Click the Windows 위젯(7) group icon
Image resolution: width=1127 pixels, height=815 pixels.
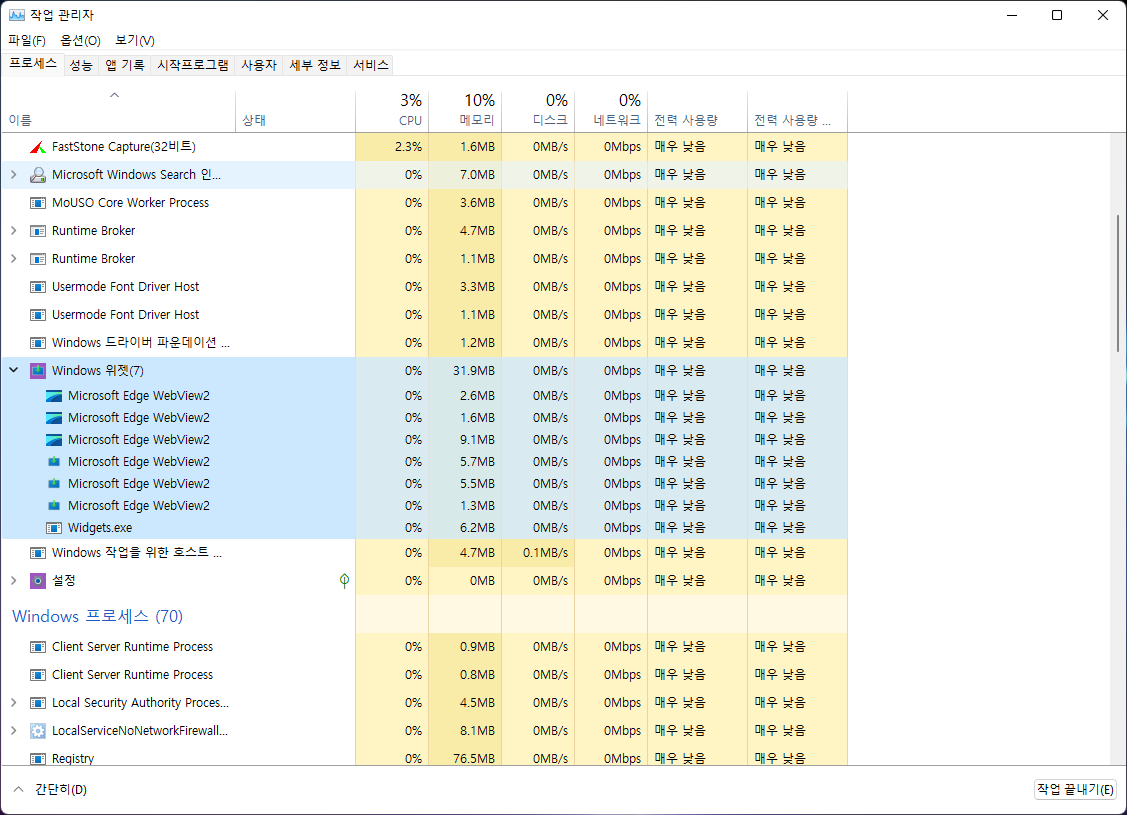(37, 371)
